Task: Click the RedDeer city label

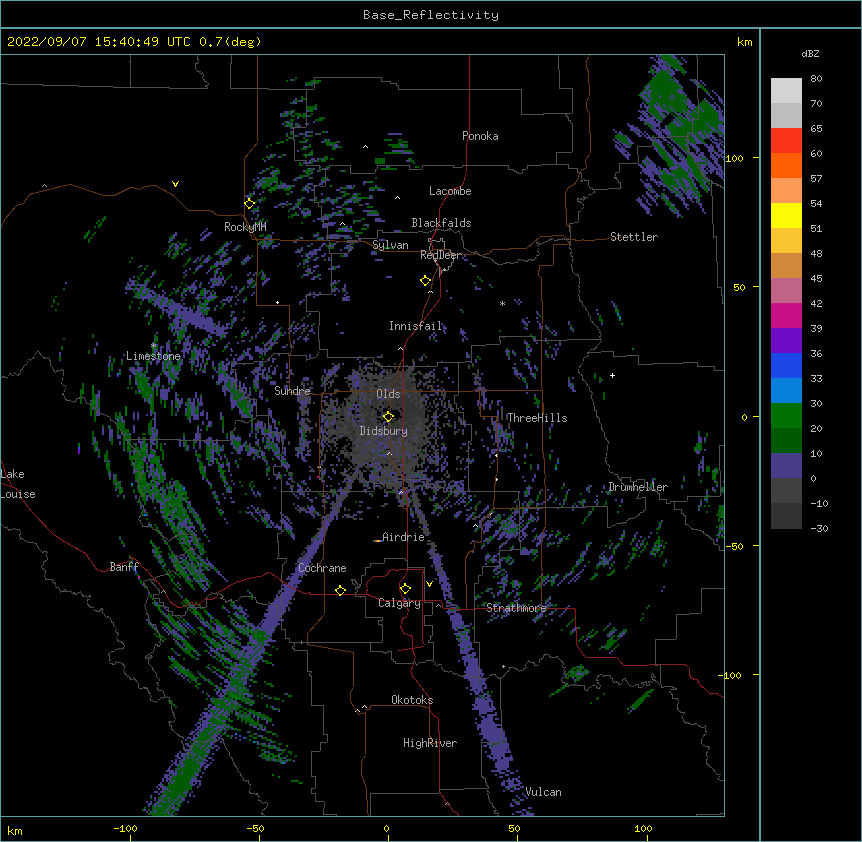Action: click(440, 255)
